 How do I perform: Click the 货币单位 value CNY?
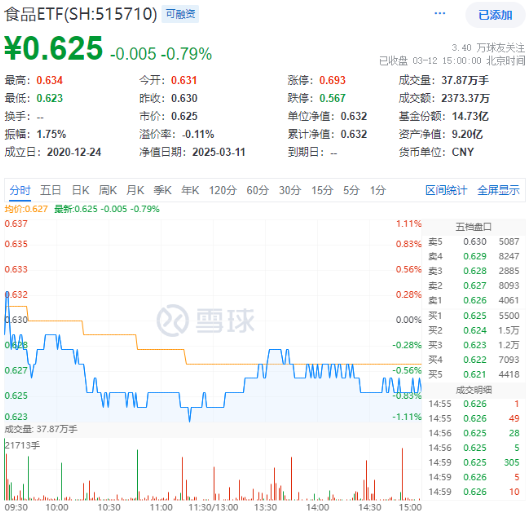pyautogui.click(x=463, y=152)
